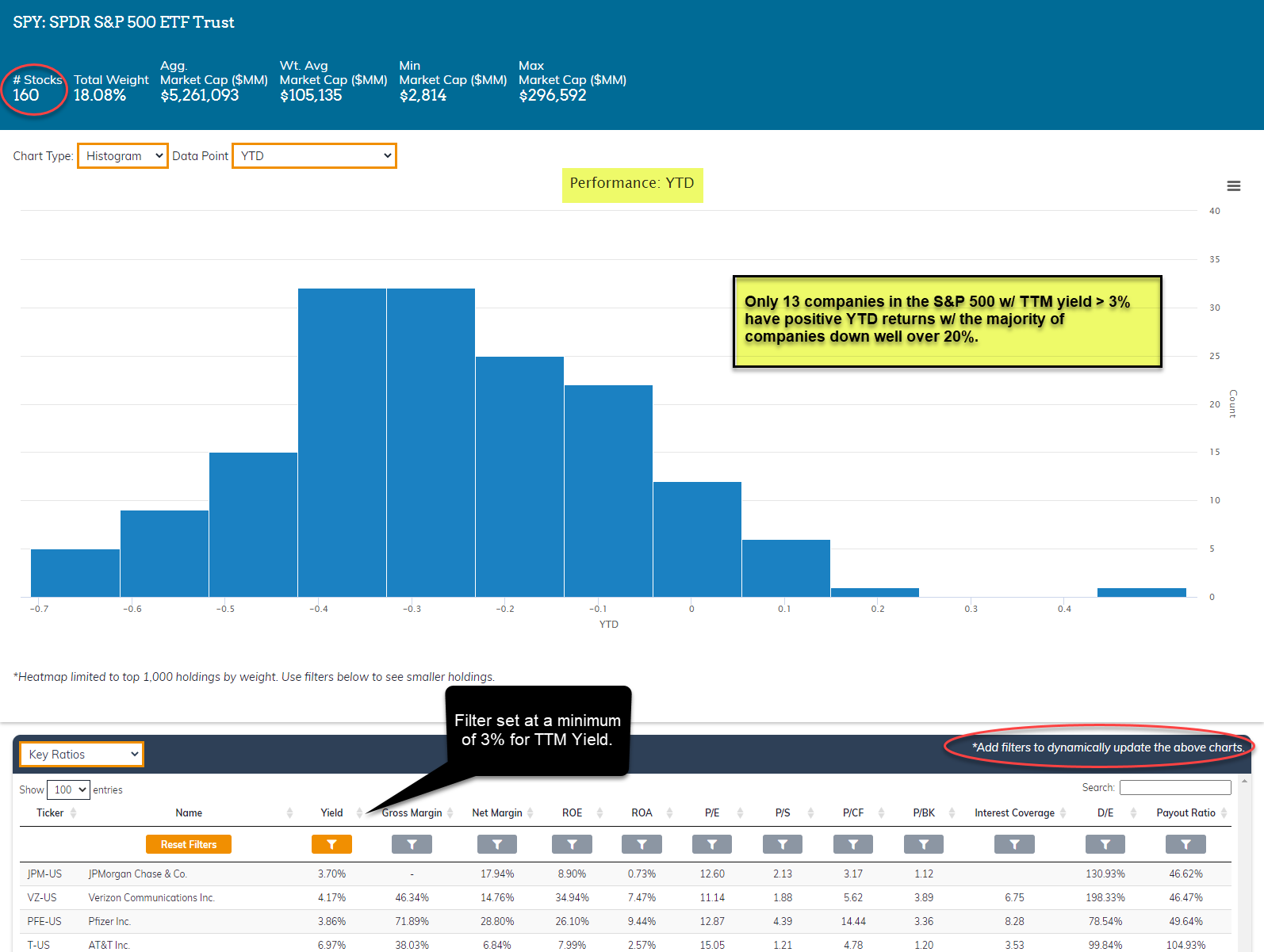Click the Performance: YTD chart title

pos(632,183)
